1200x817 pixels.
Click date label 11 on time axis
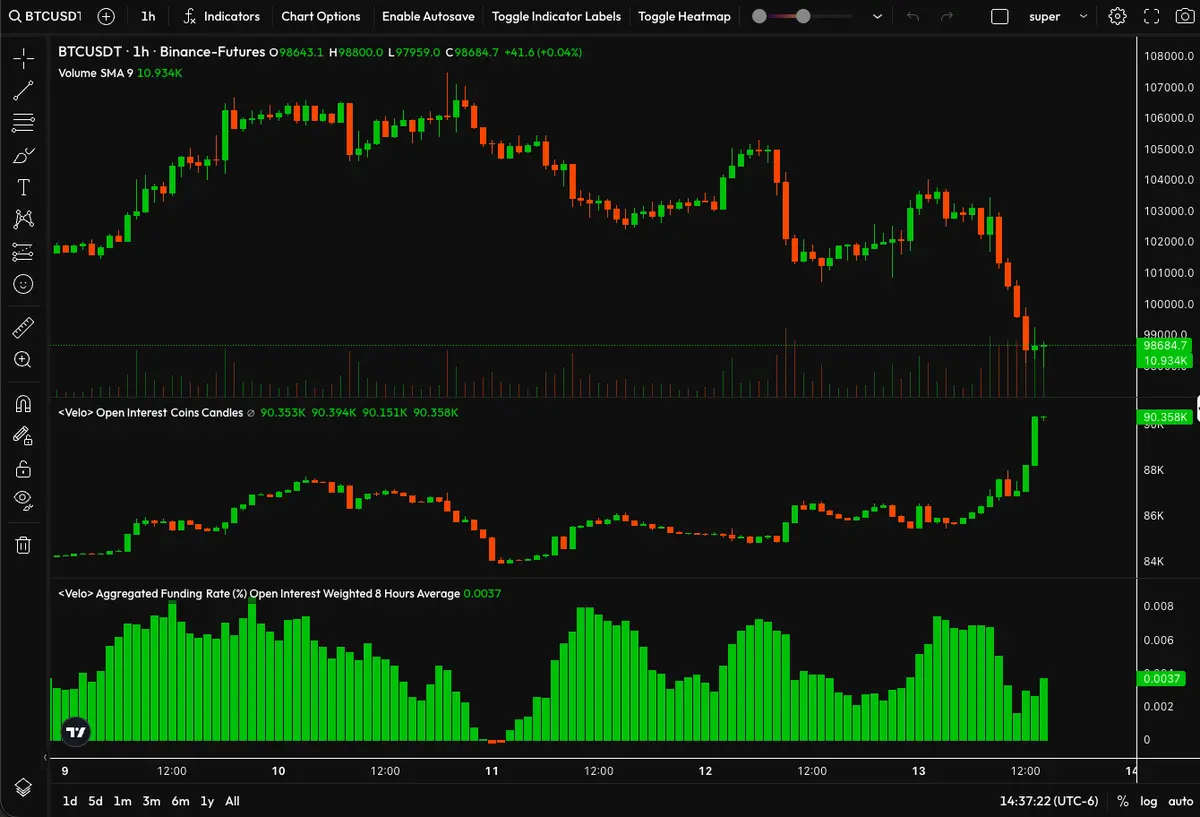(491, 771)
